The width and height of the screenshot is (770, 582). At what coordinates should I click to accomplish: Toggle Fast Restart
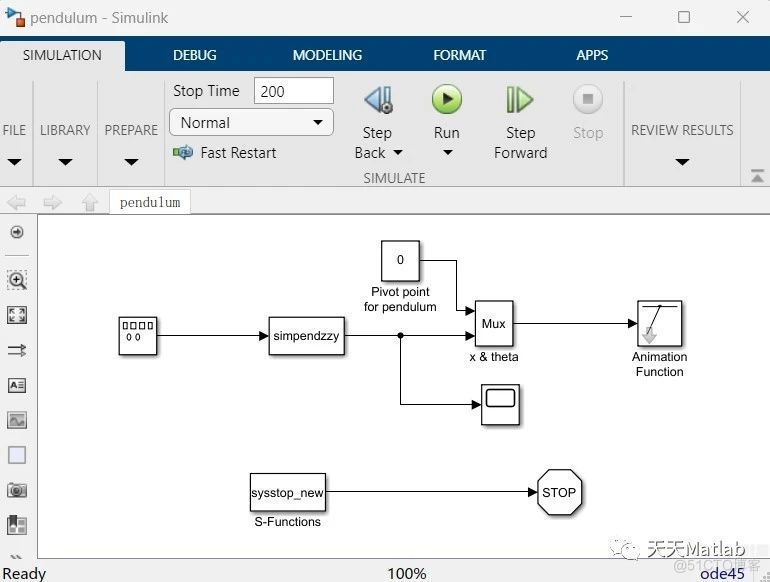pyautogui.click(x=224, y=153)
